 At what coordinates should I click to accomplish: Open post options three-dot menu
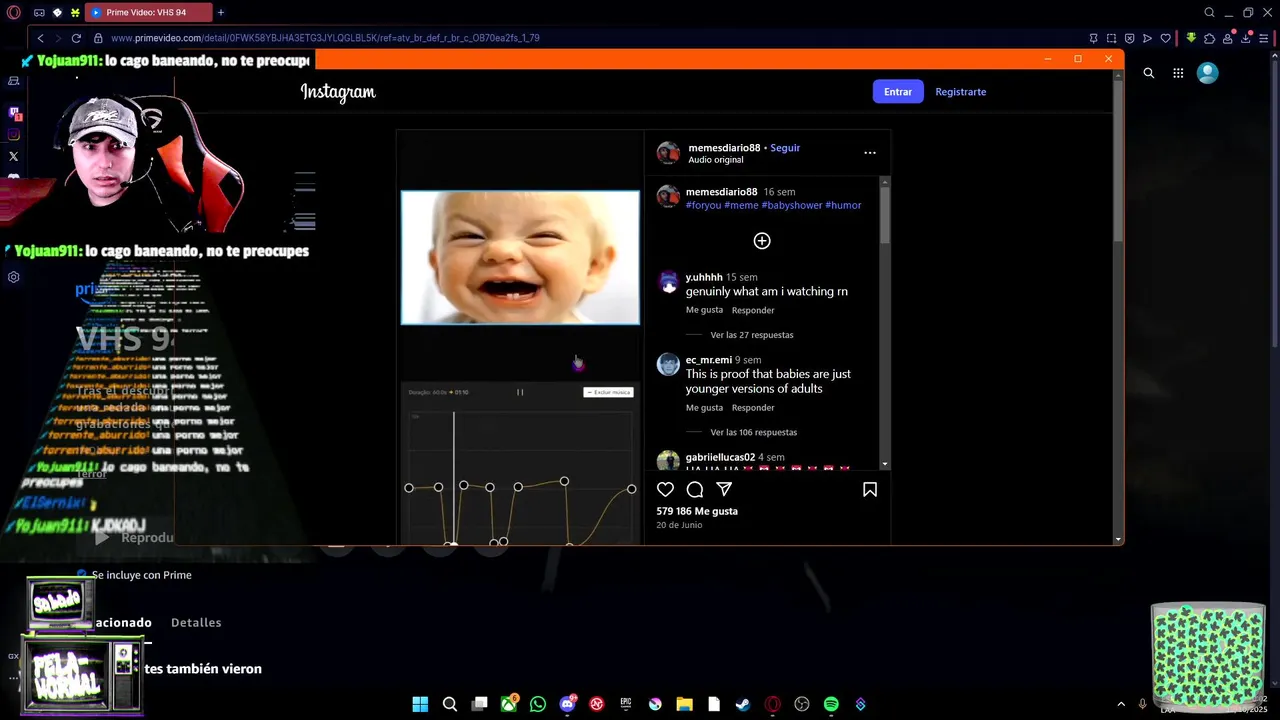(870, 153)
